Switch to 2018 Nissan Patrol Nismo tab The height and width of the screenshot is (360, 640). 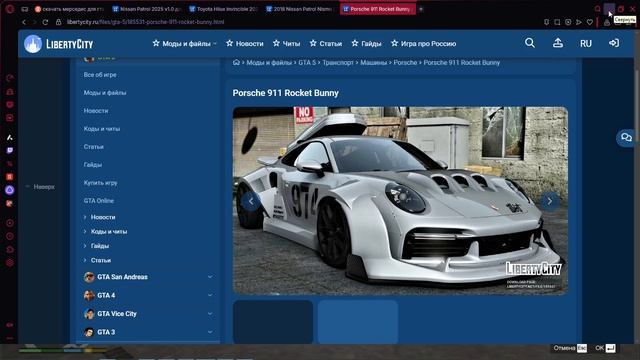[300, 9]
